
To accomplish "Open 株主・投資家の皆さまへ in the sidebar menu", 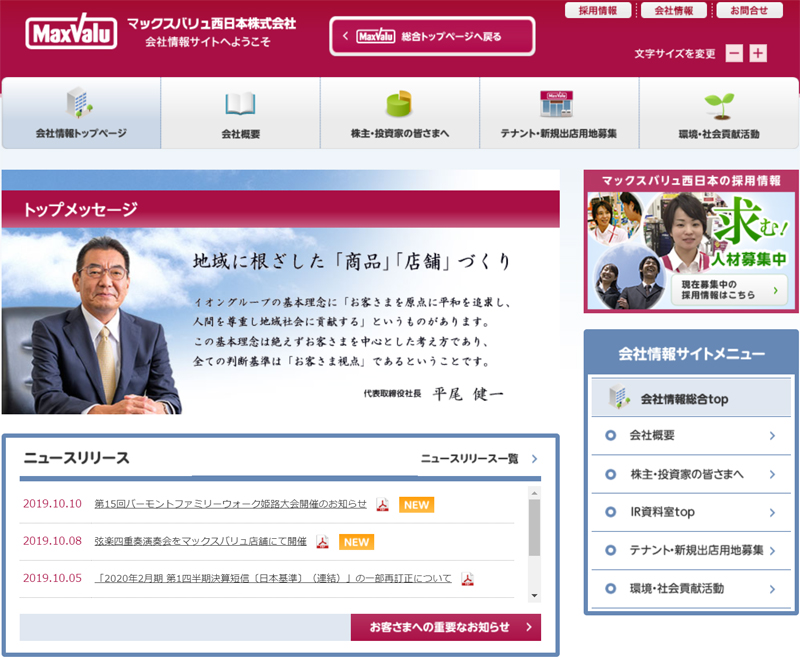I will click(691, 474).
